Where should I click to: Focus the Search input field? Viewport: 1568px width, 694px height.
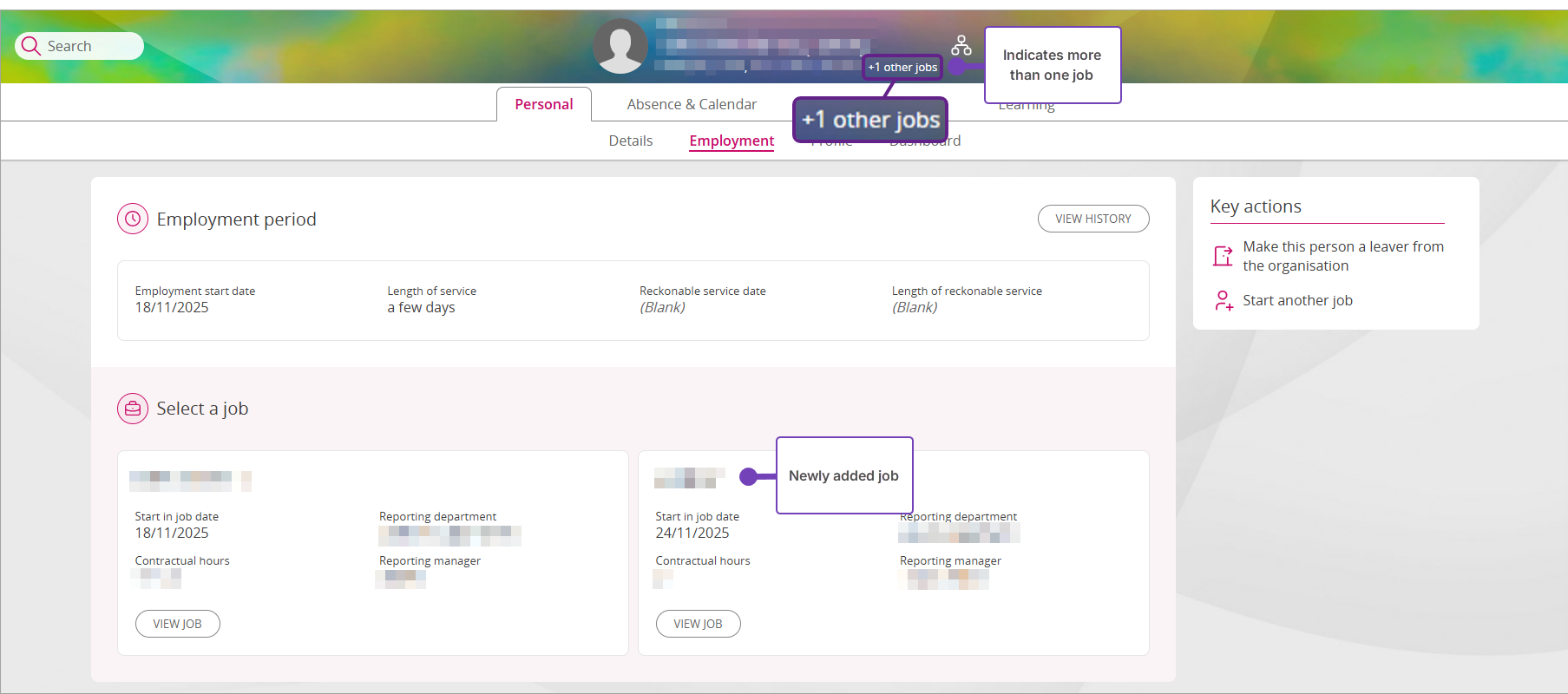pos(91,46)
